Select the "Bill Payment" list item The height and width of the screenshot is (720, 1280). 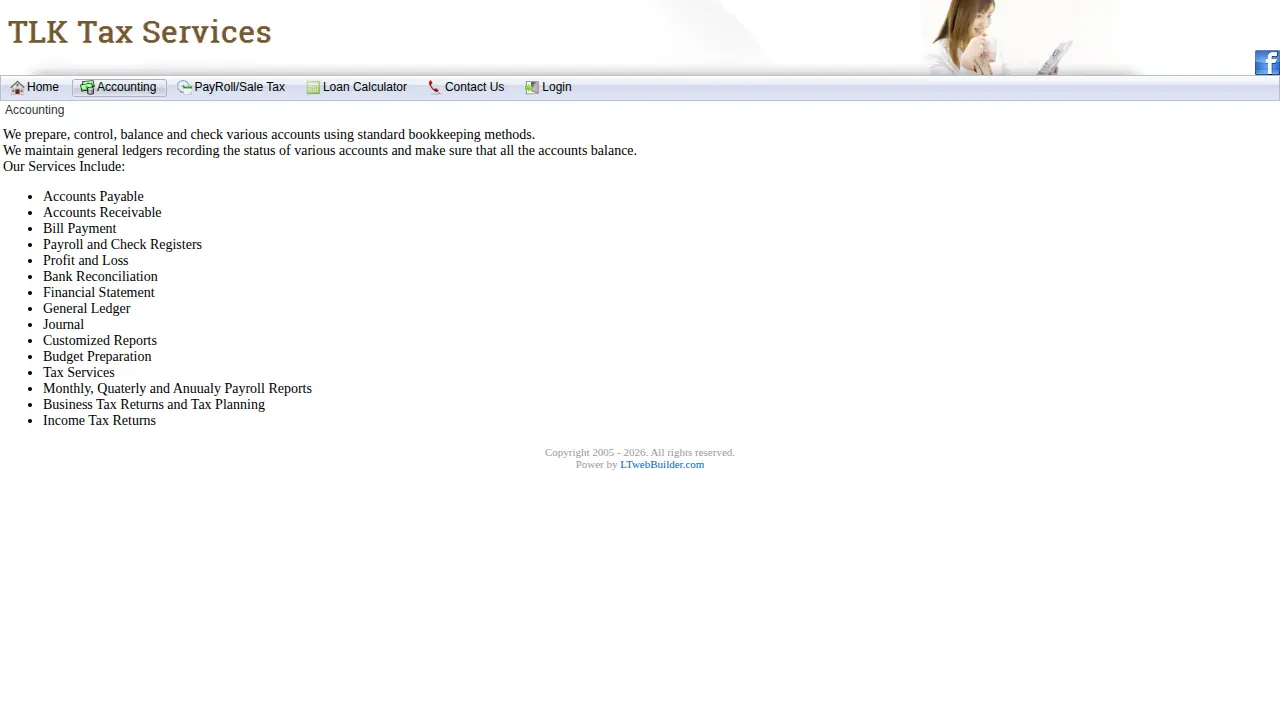pyautogui.click(x=80, y=228)
